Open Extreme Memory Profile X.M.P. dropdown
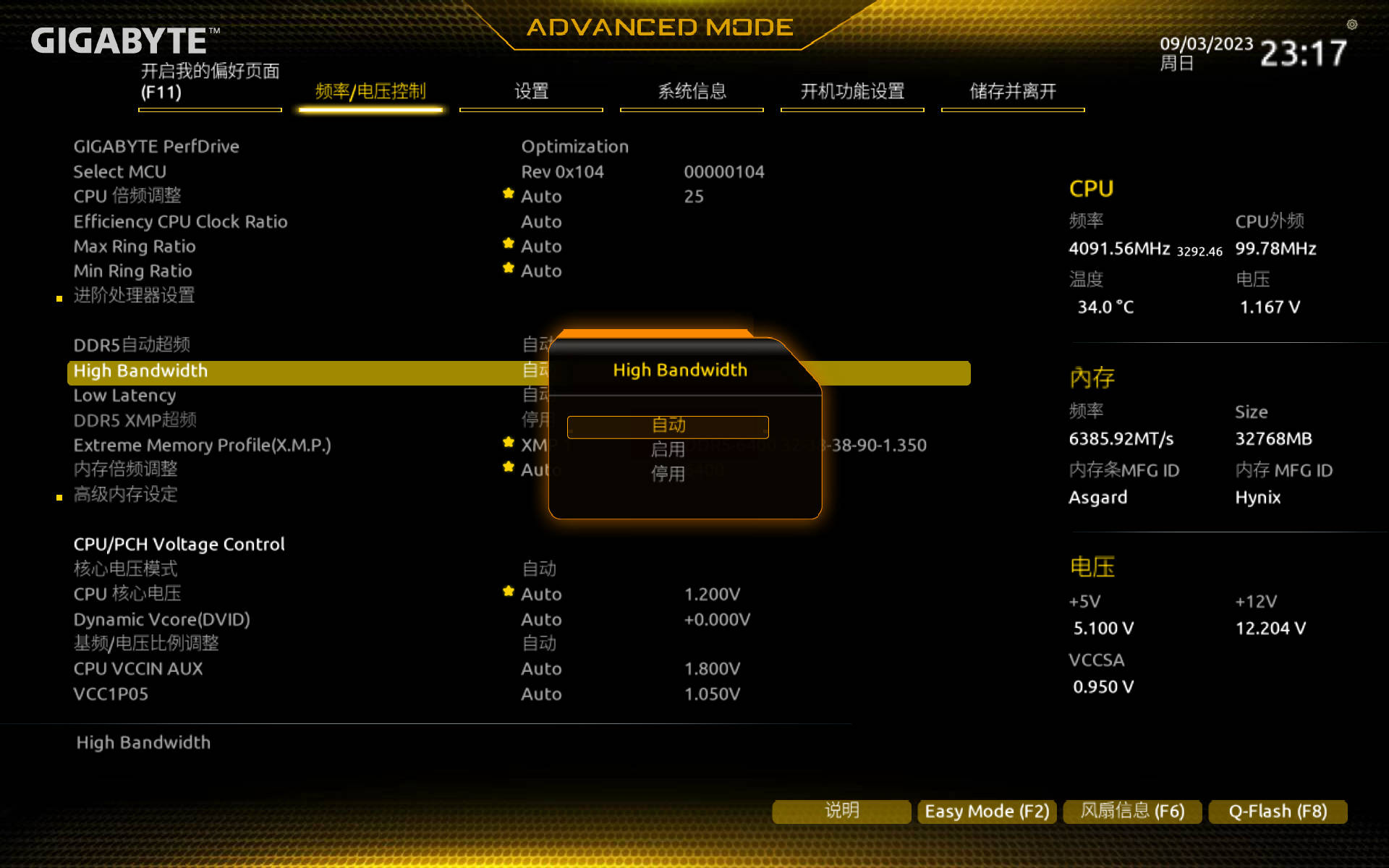The image size is (1389, 868). click(x=530, y=445)
